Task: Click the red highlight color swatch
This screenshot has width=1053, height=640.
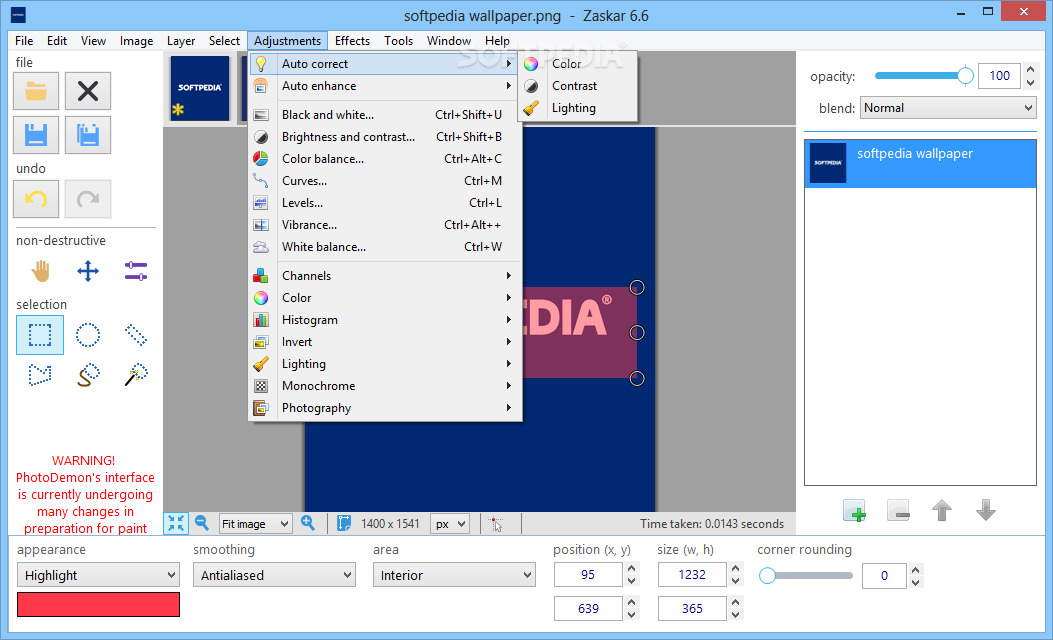Action: 98,604
